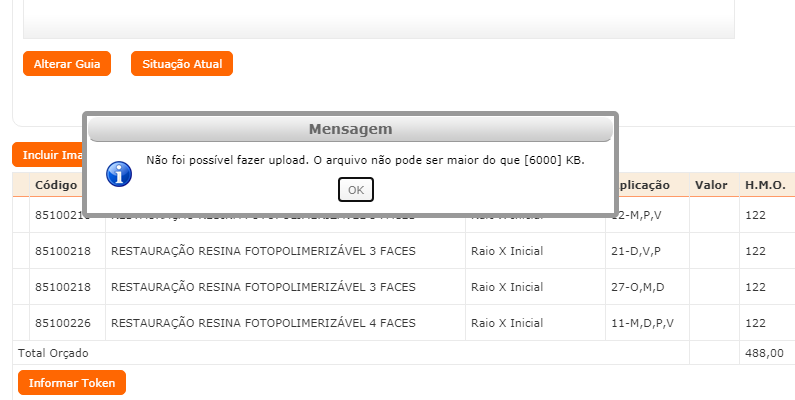Click the blue information icon in the message dialog

tap(120, 172)
